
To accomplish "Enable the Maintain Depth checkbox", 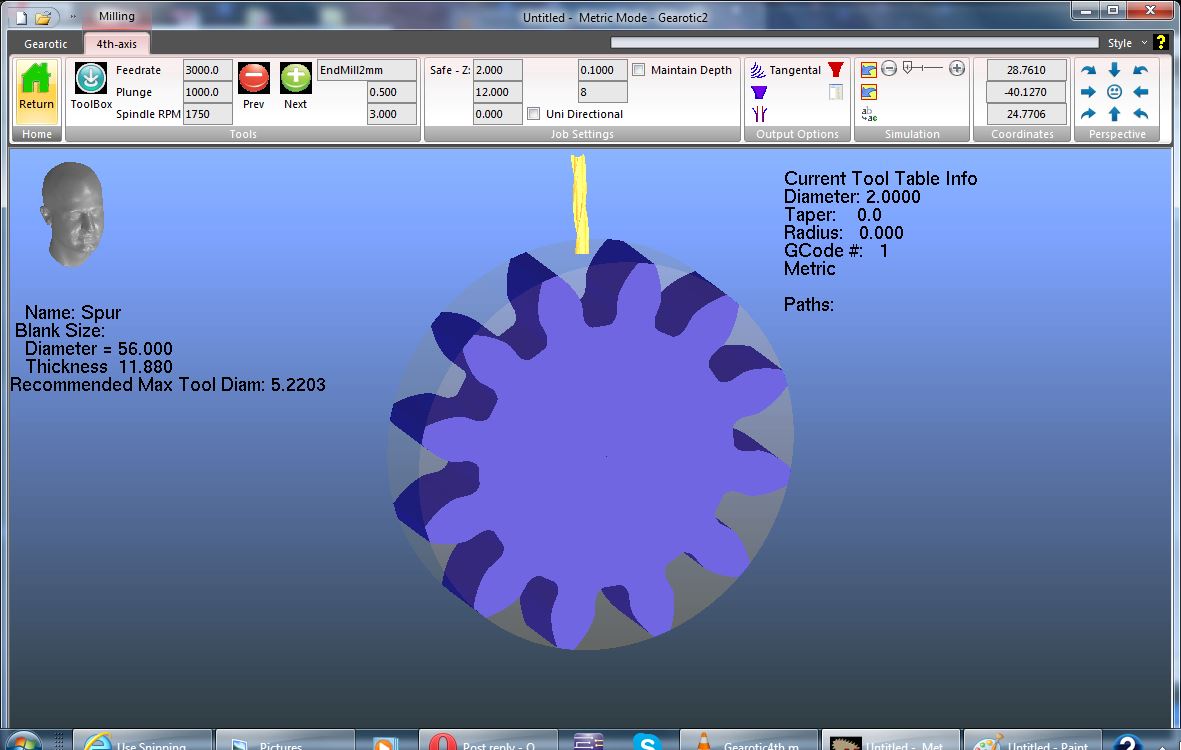I will (639, 70).
